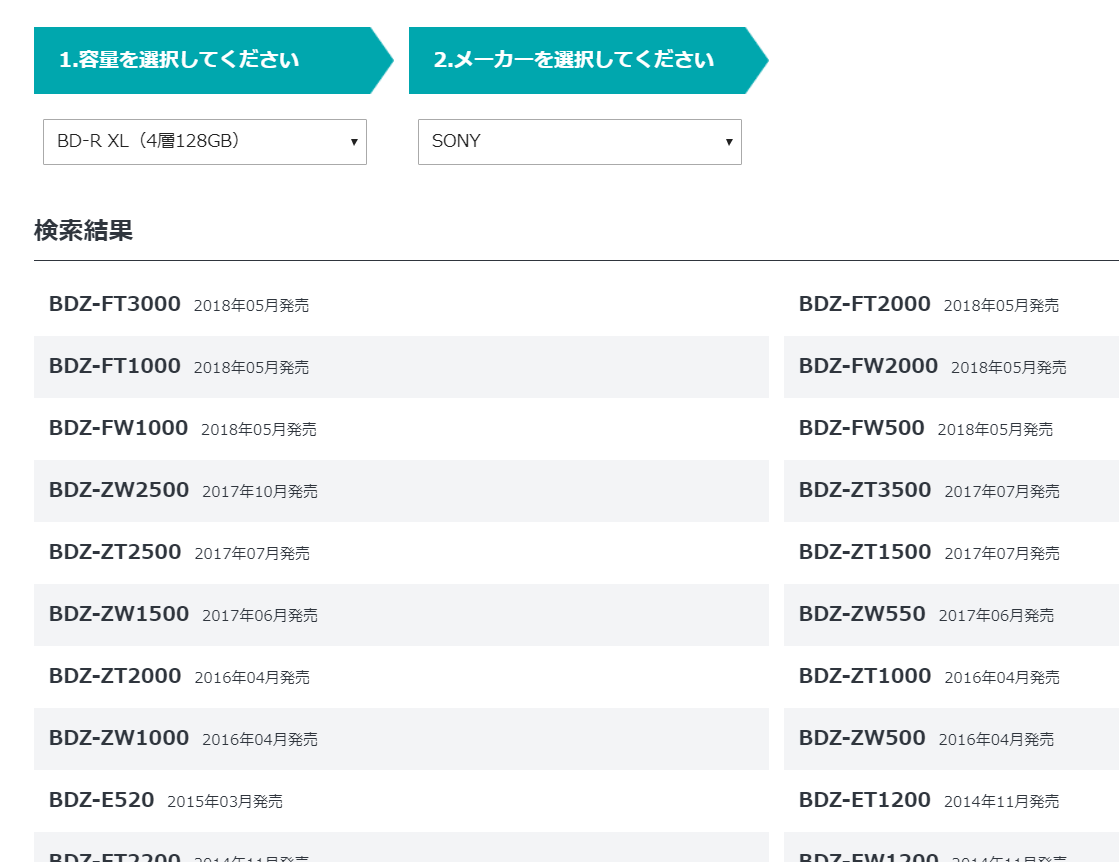1119x862 pixels.
Task: Click step banner '1.容量を選択してください'
Action: (213, 61)
